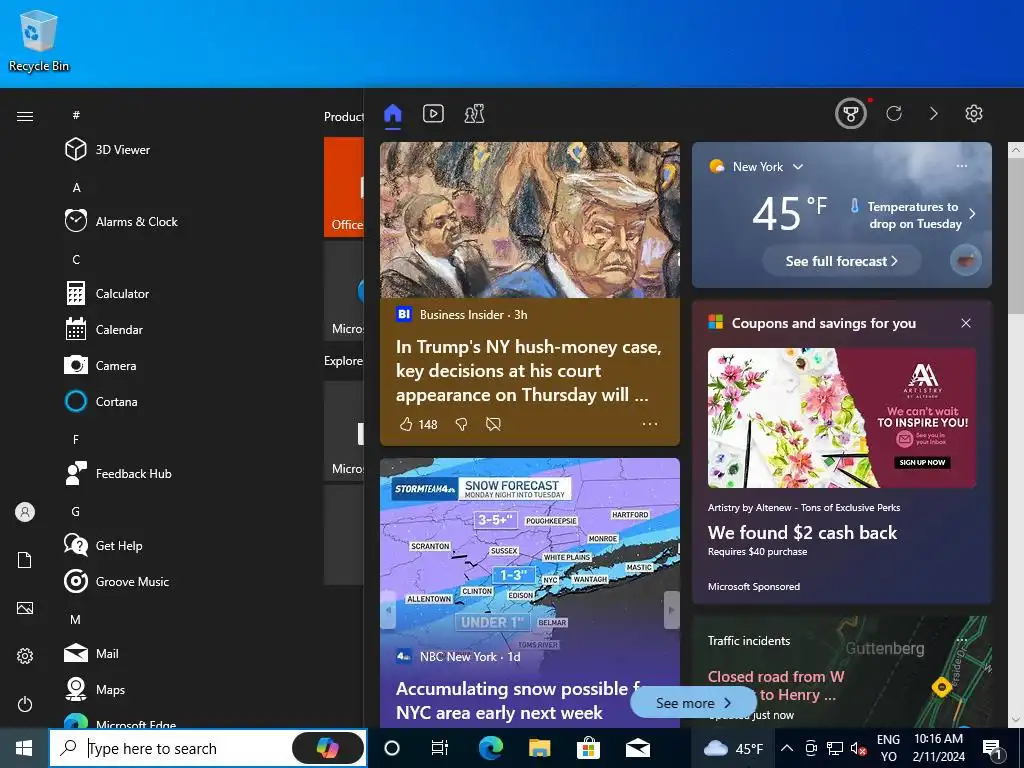The width and height of the screenshot is (1024, 768).
Task: Open the news widget settings gear
Action: (974, 114)
